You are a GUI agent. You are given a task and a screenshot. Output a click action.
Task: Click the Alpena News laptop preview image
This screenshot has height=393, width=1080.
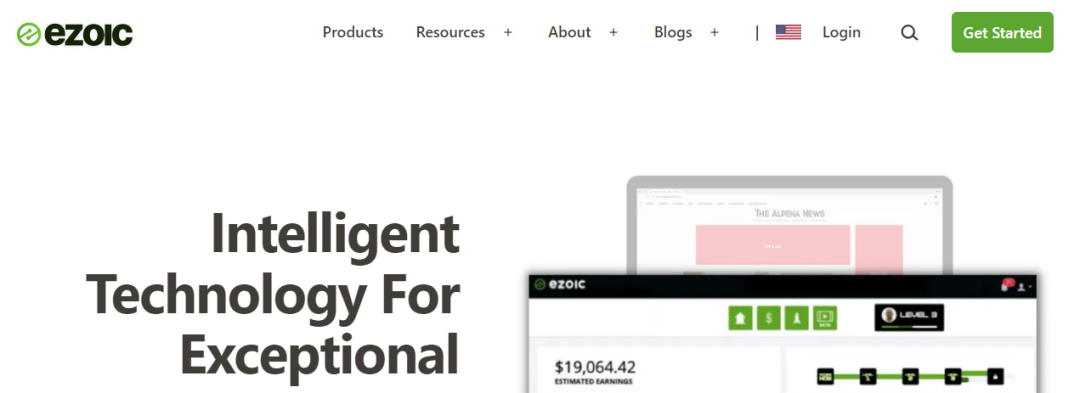click(789, 226)
